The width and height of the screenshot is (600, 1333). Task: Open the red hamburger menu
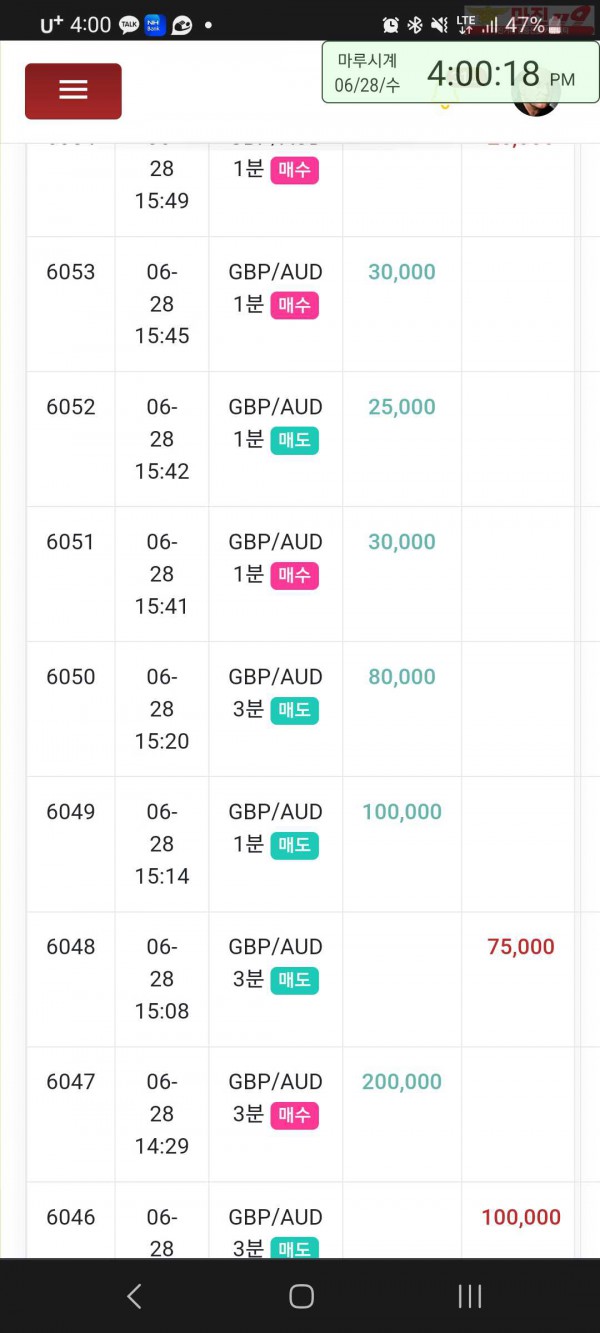point(73,91)
